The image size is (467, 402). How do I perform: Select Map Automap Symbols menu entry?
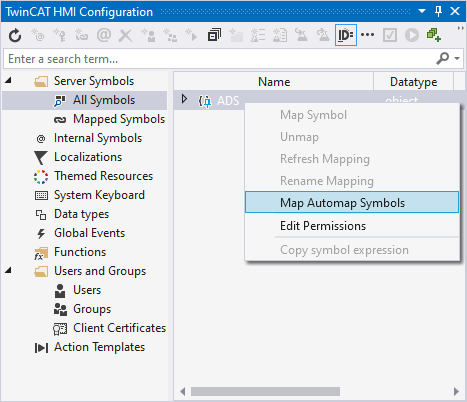pyautogui.click(x=352, y=202)
